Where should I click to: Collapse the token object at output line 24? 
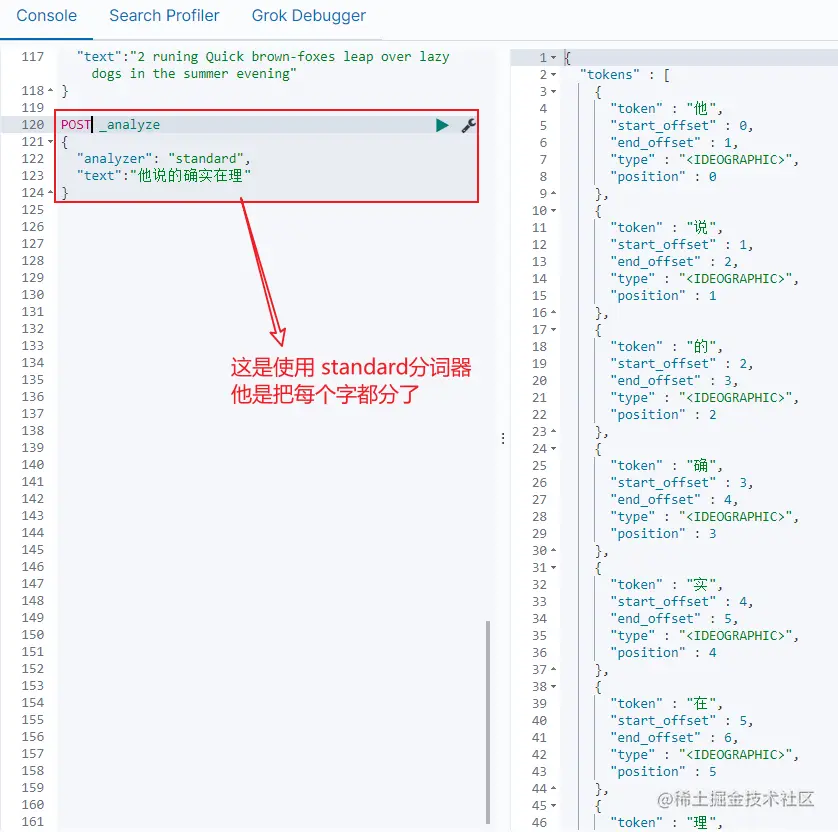click(x=554, y=449)
